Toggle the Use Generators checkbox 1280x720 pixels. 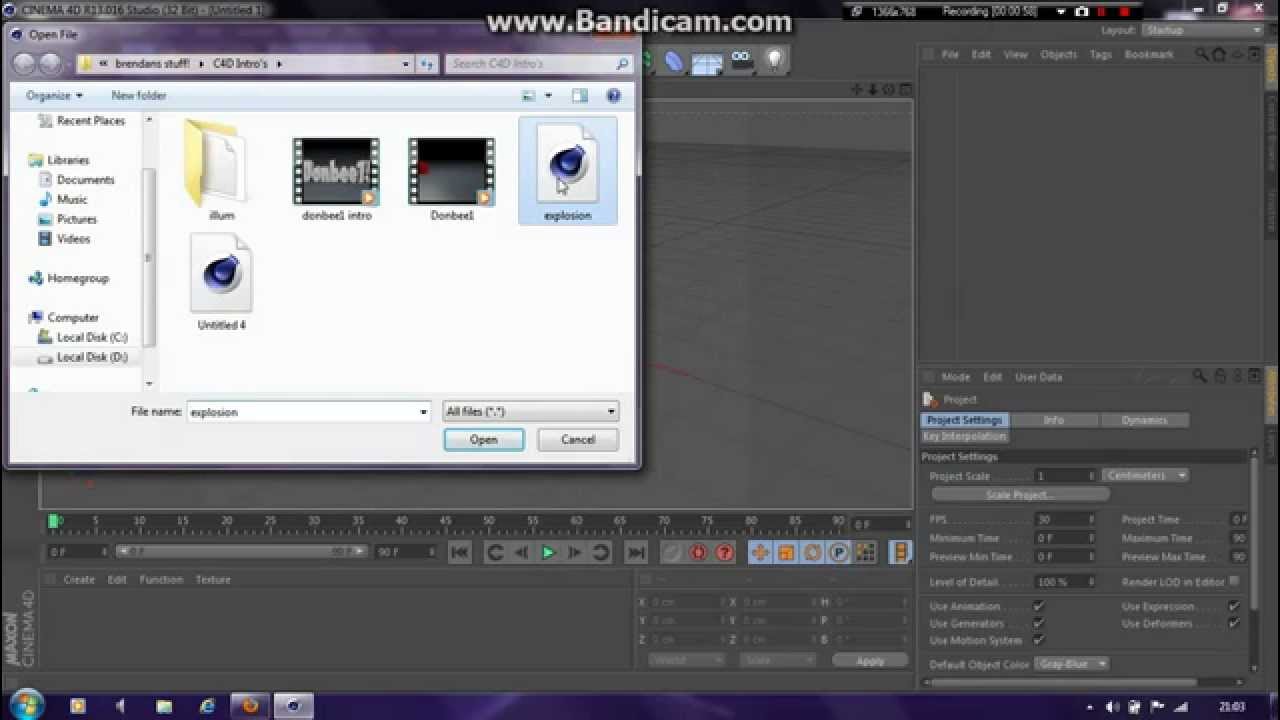pos(1038,624)
